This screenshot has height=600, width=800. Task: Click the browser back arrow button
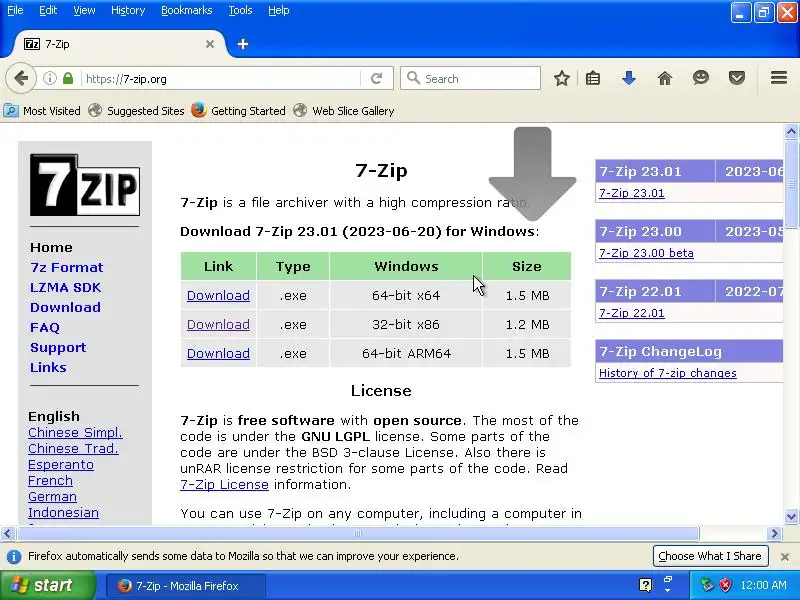(x=21, y=79)
